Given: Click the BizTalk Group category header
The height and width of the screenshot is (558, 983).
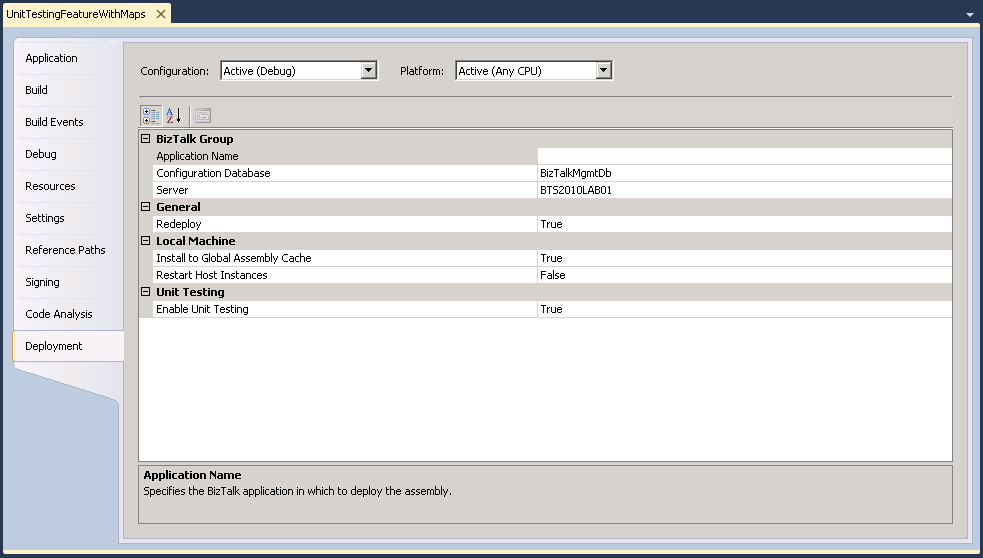Looking at the screenshot, I should point(194,139).
